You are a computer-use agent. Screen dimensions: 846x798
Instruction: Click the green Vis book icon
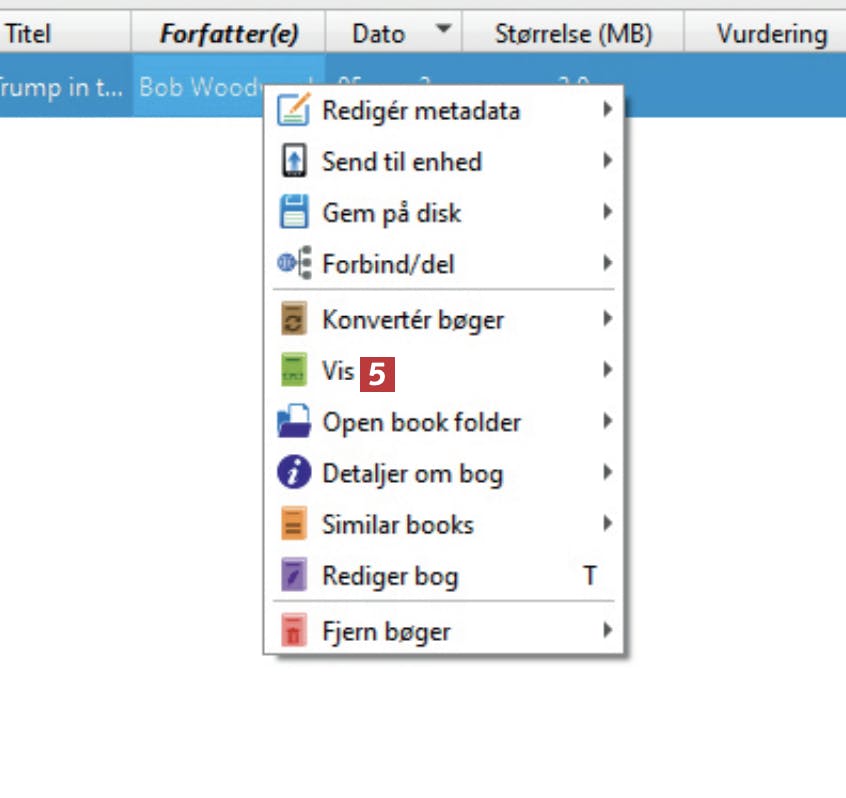[294, 371]
